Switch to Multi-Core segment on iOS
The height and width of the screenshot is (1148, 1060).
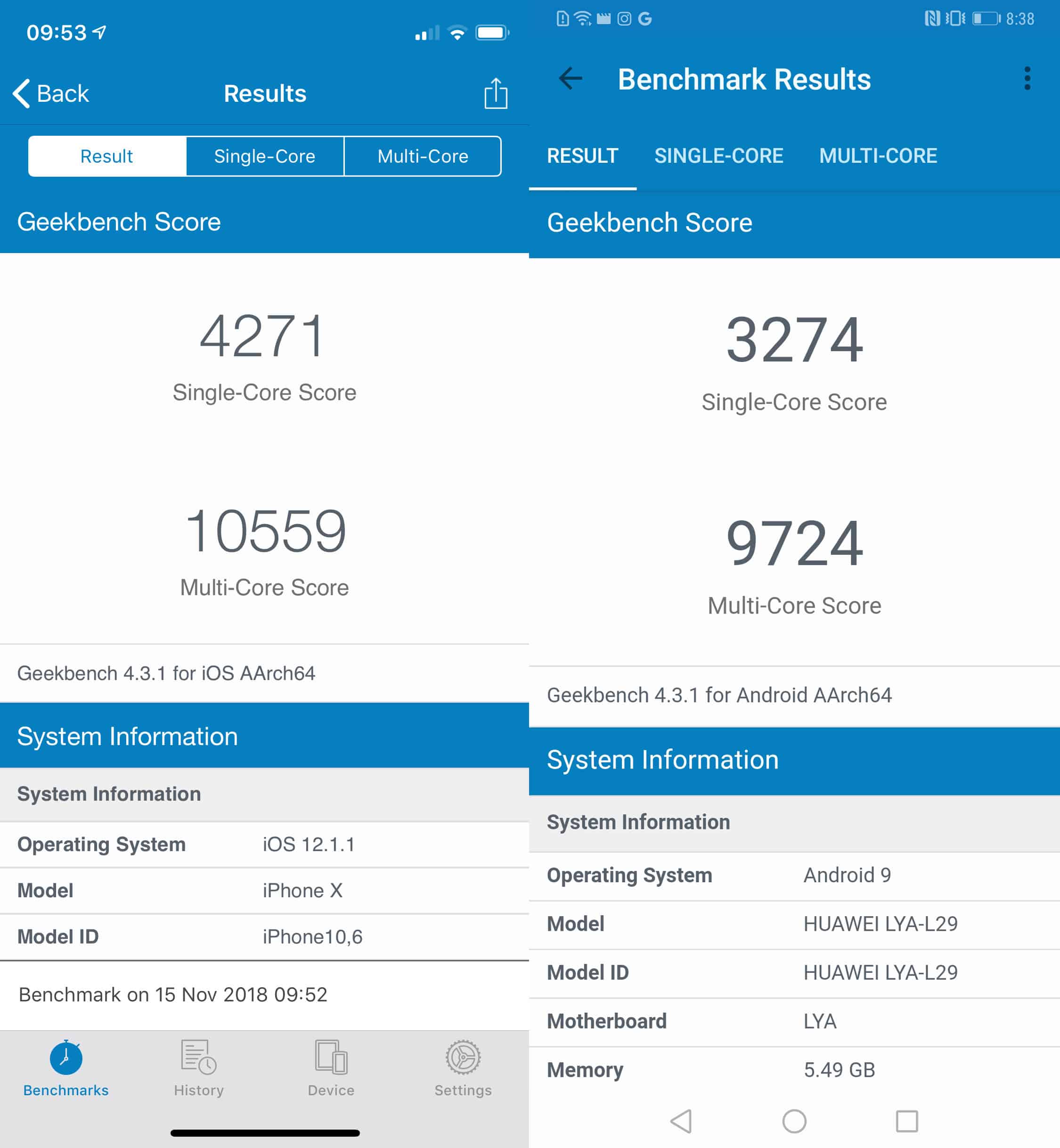(423, 156)
